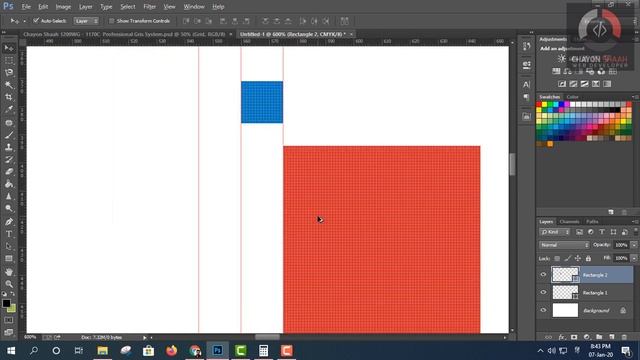Screen dimensions: 640x360
Task: Open Firefox from the taskbar
Action: tap(171, 351)
